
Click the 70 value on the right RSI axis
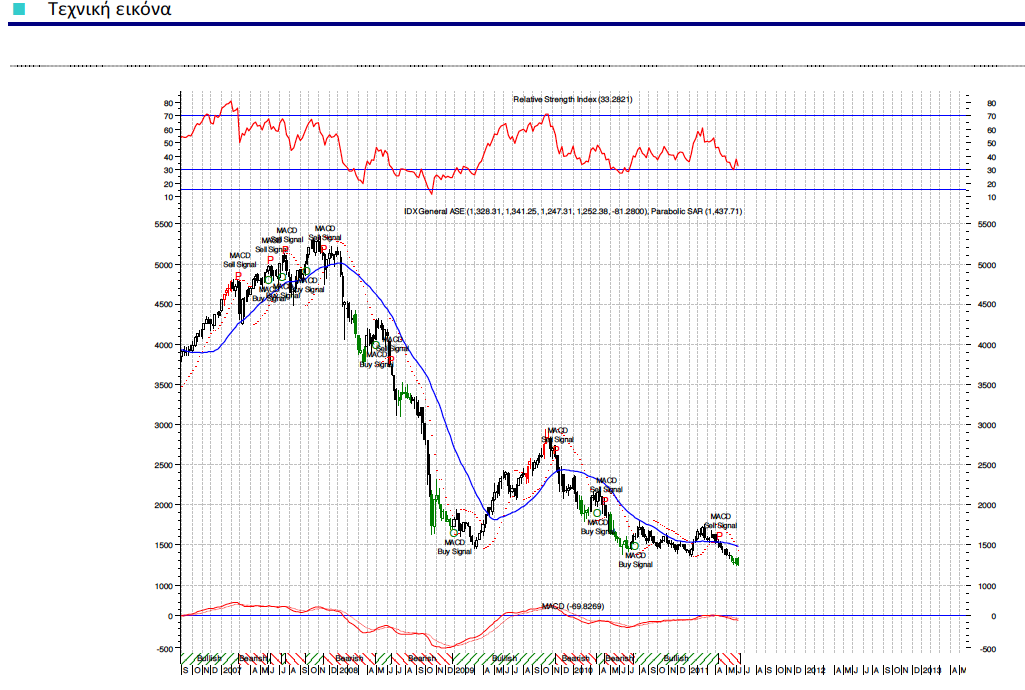coord(992,116)
